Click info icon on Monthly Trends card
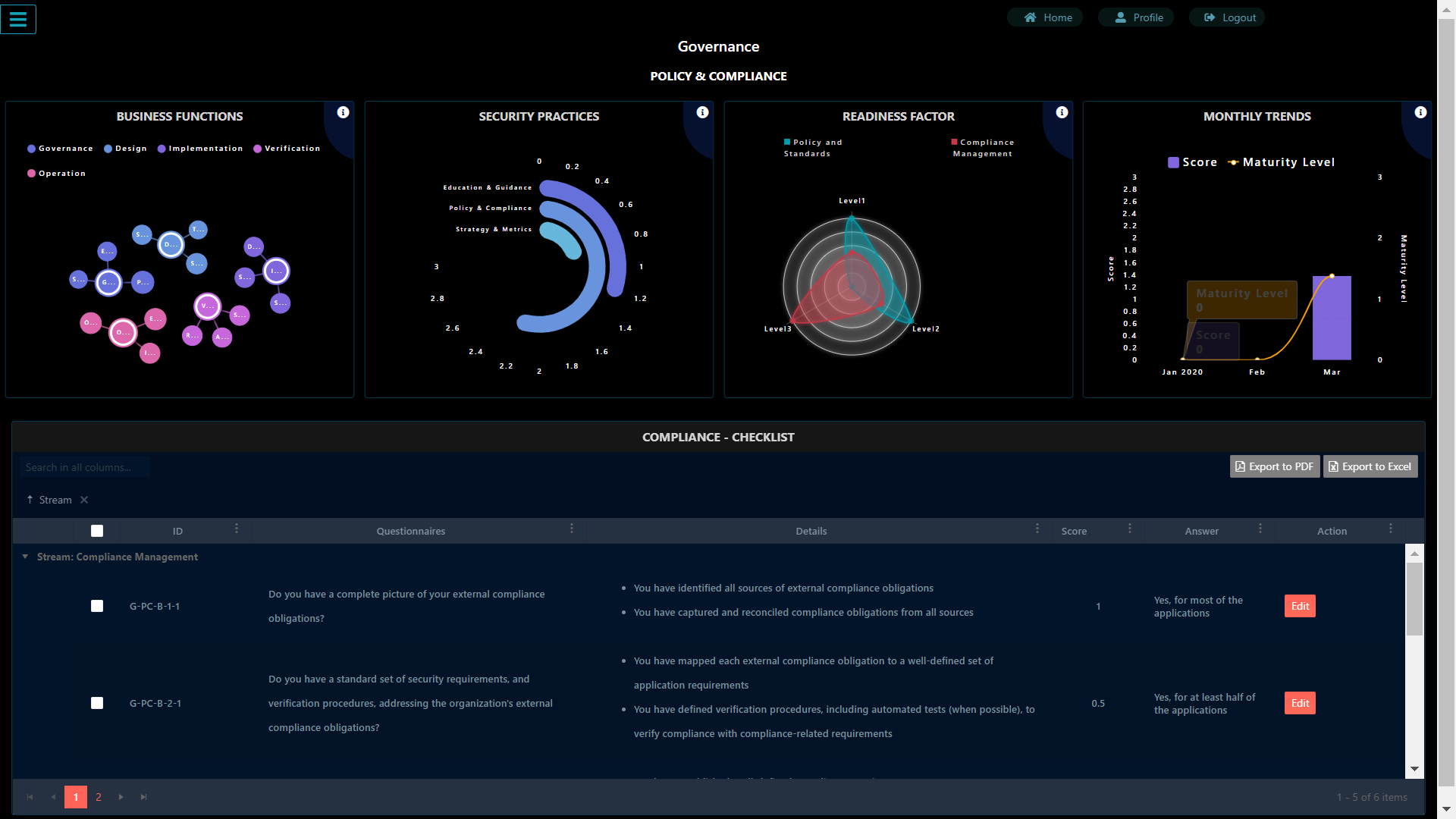 1421,112
